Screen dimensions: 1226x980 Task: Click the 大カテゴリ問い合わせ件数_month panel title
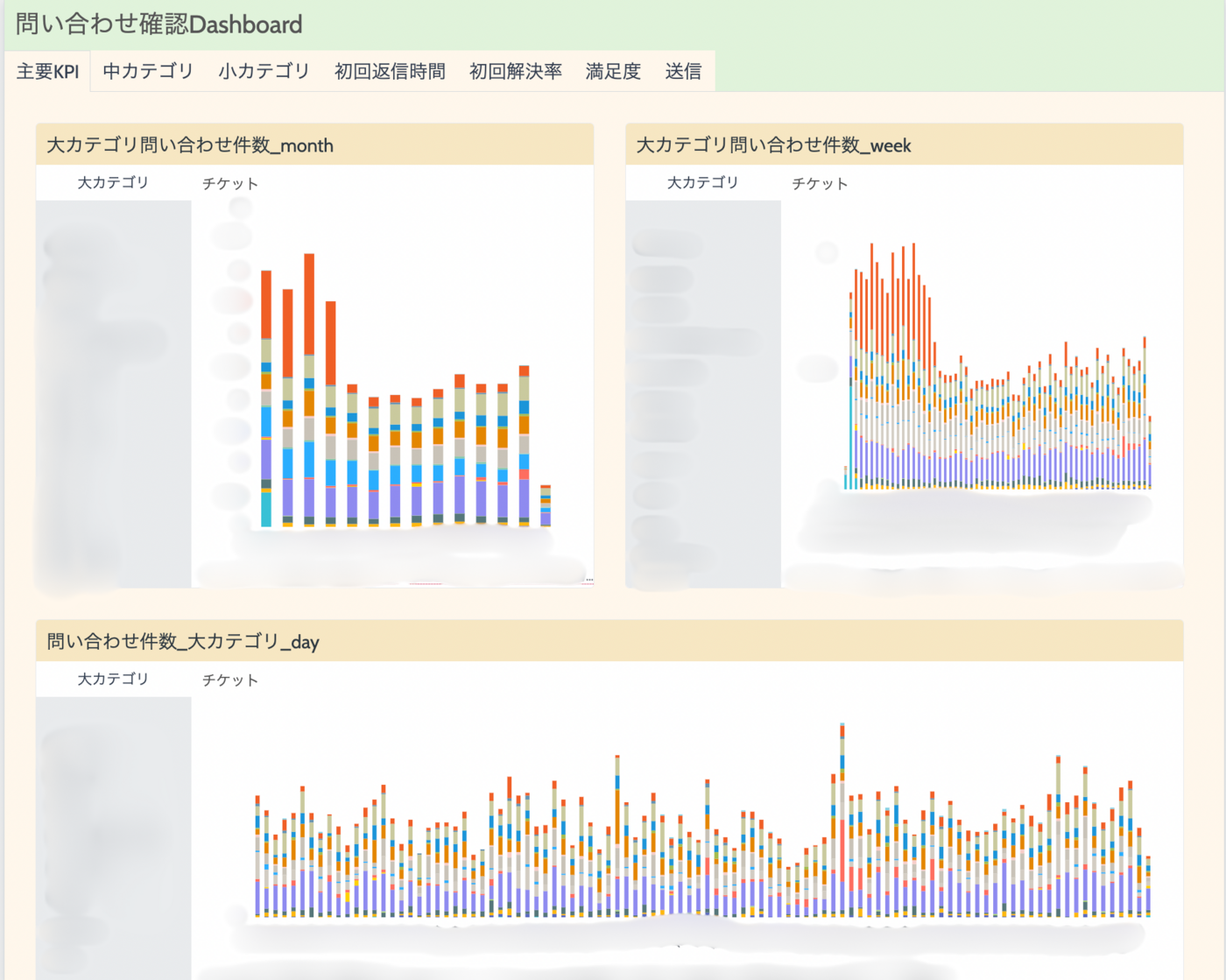coord(190,145)
